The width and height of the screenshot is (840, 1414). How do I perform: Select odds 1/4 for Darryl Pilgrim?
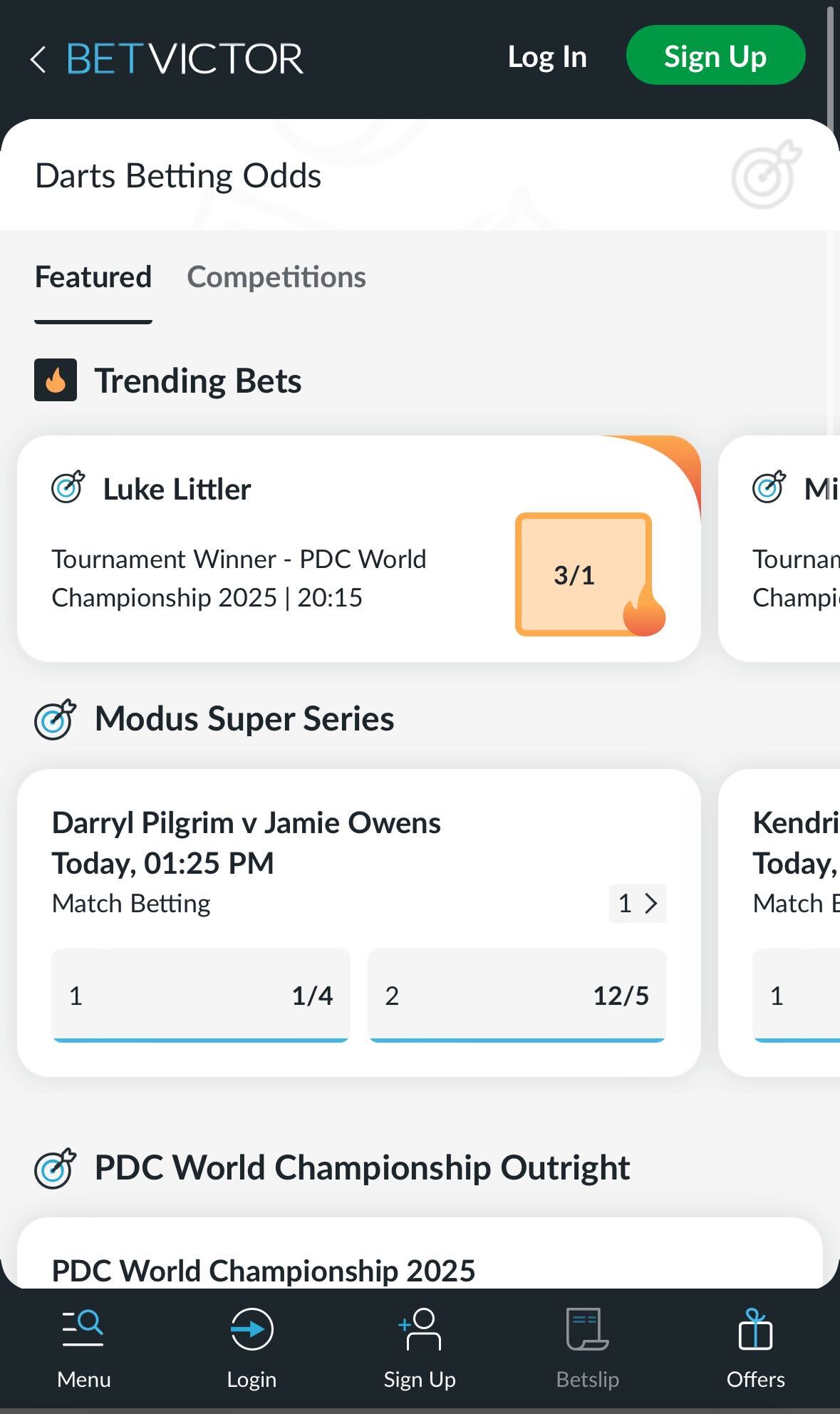200,994
